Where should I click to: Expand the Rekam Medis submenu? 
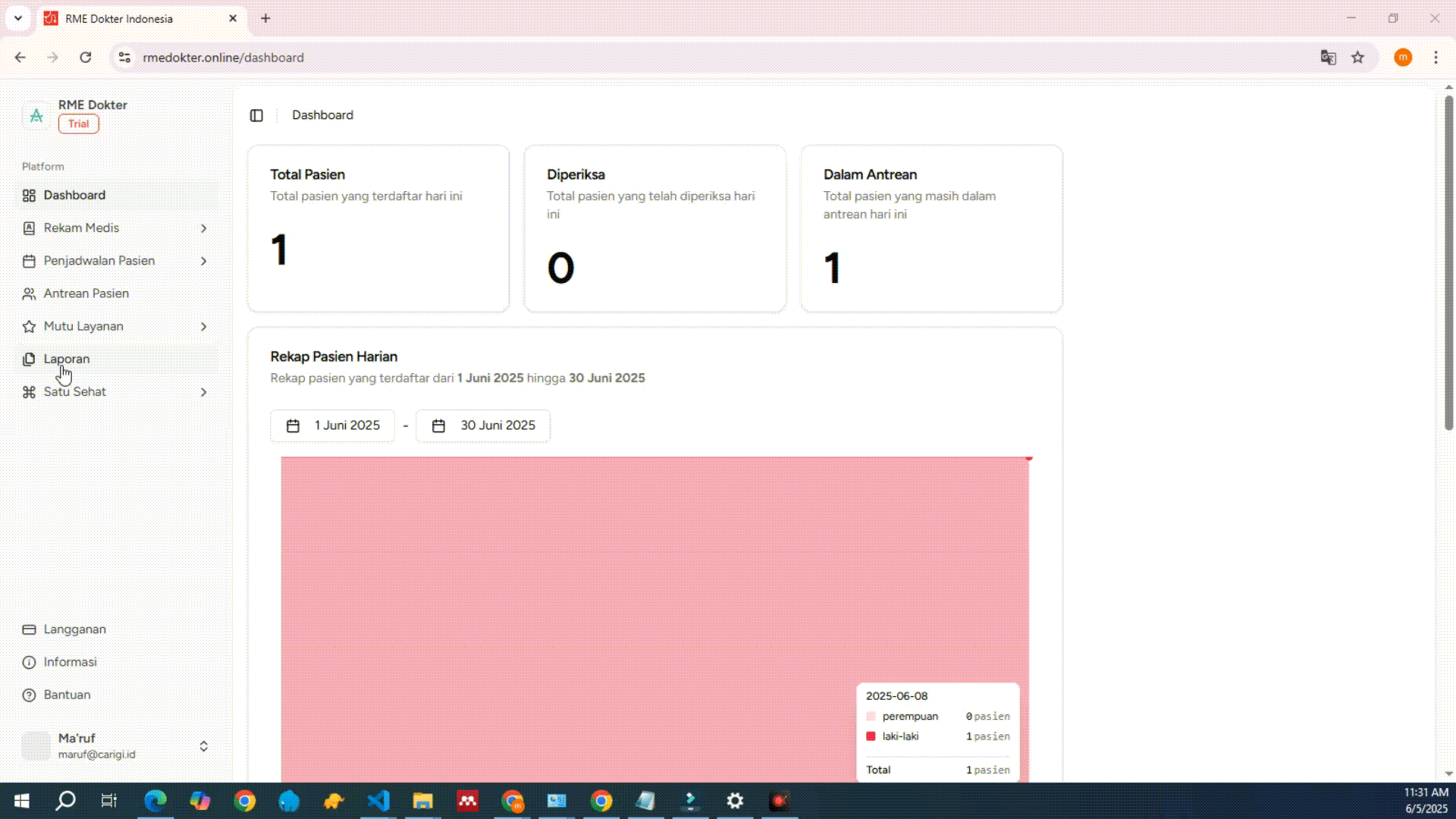(x=203, y=228)
